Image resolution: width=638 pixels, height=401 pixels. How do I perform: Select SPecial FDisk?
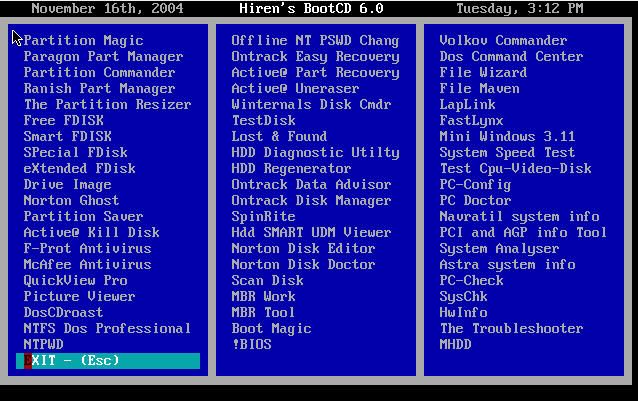pos(75,153)
